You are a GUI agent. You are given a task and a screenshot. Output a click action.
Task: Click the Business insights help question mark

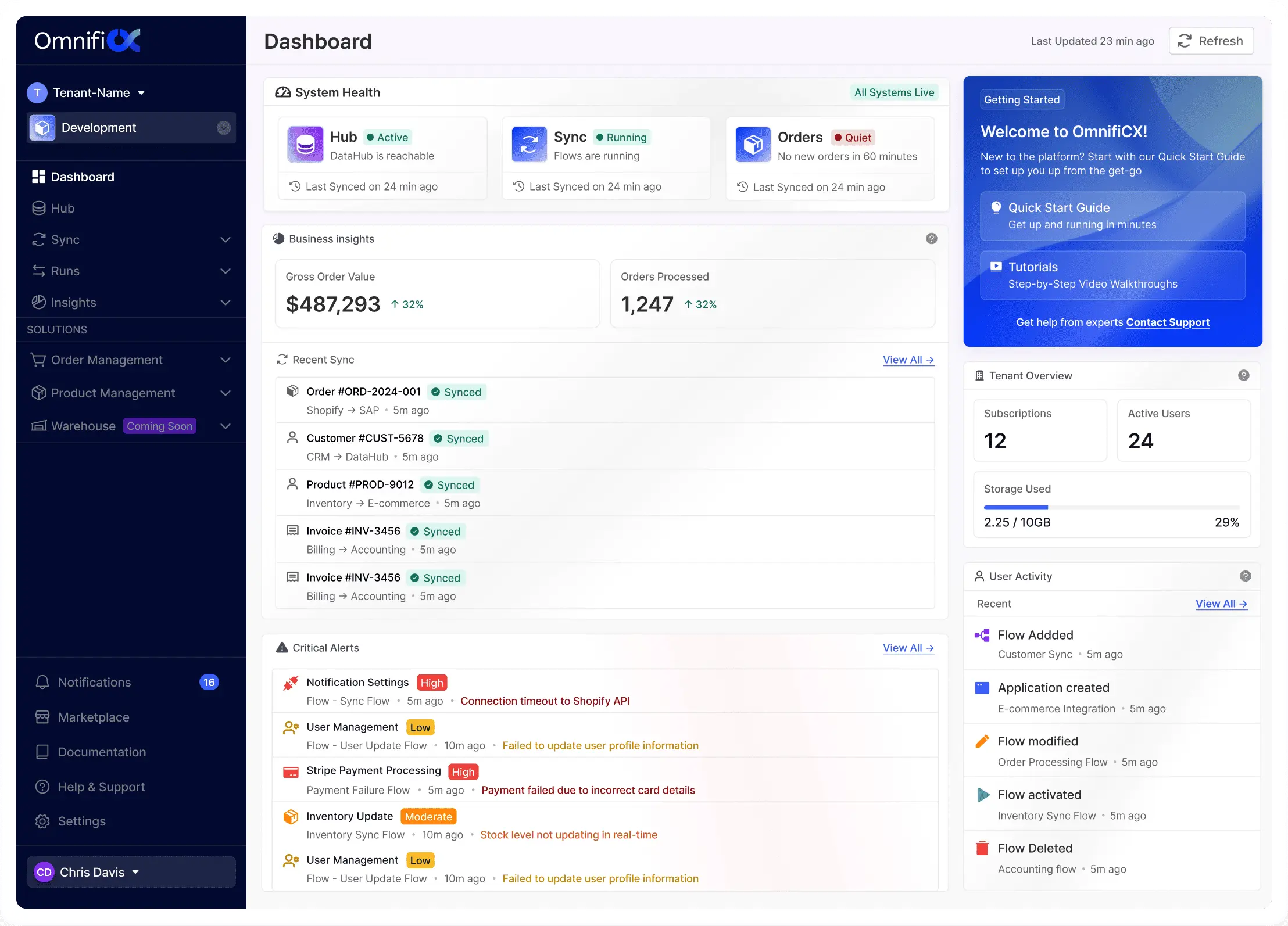(x=931, y=238)
